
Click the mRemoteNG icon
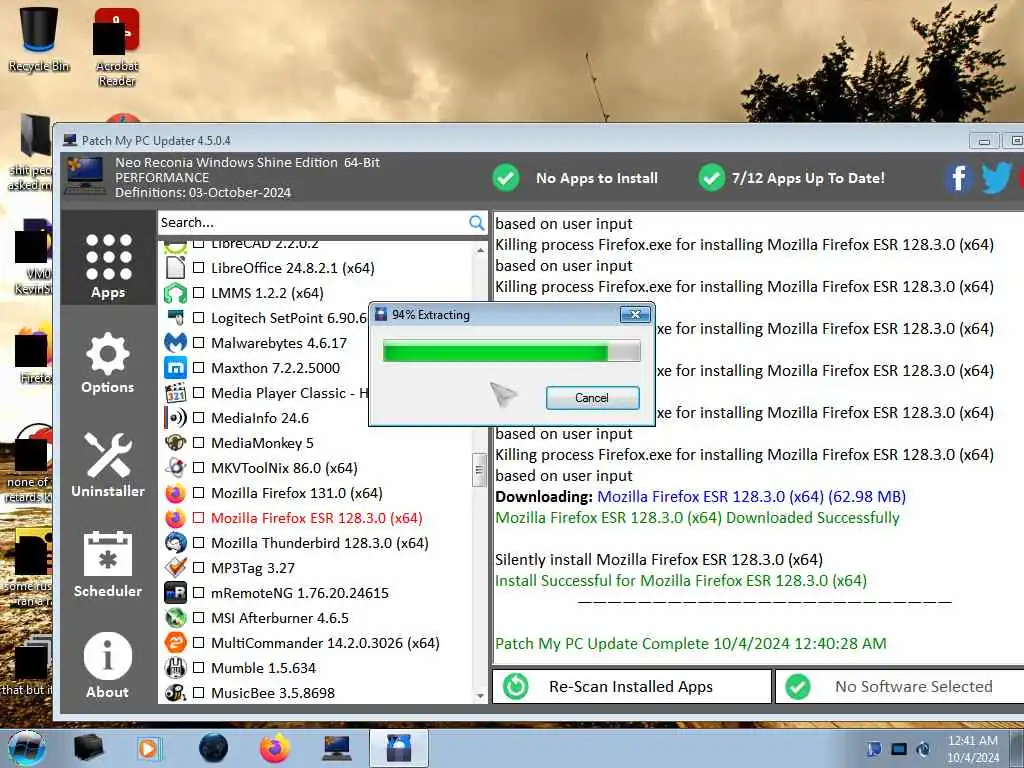[x=175, y=592]
